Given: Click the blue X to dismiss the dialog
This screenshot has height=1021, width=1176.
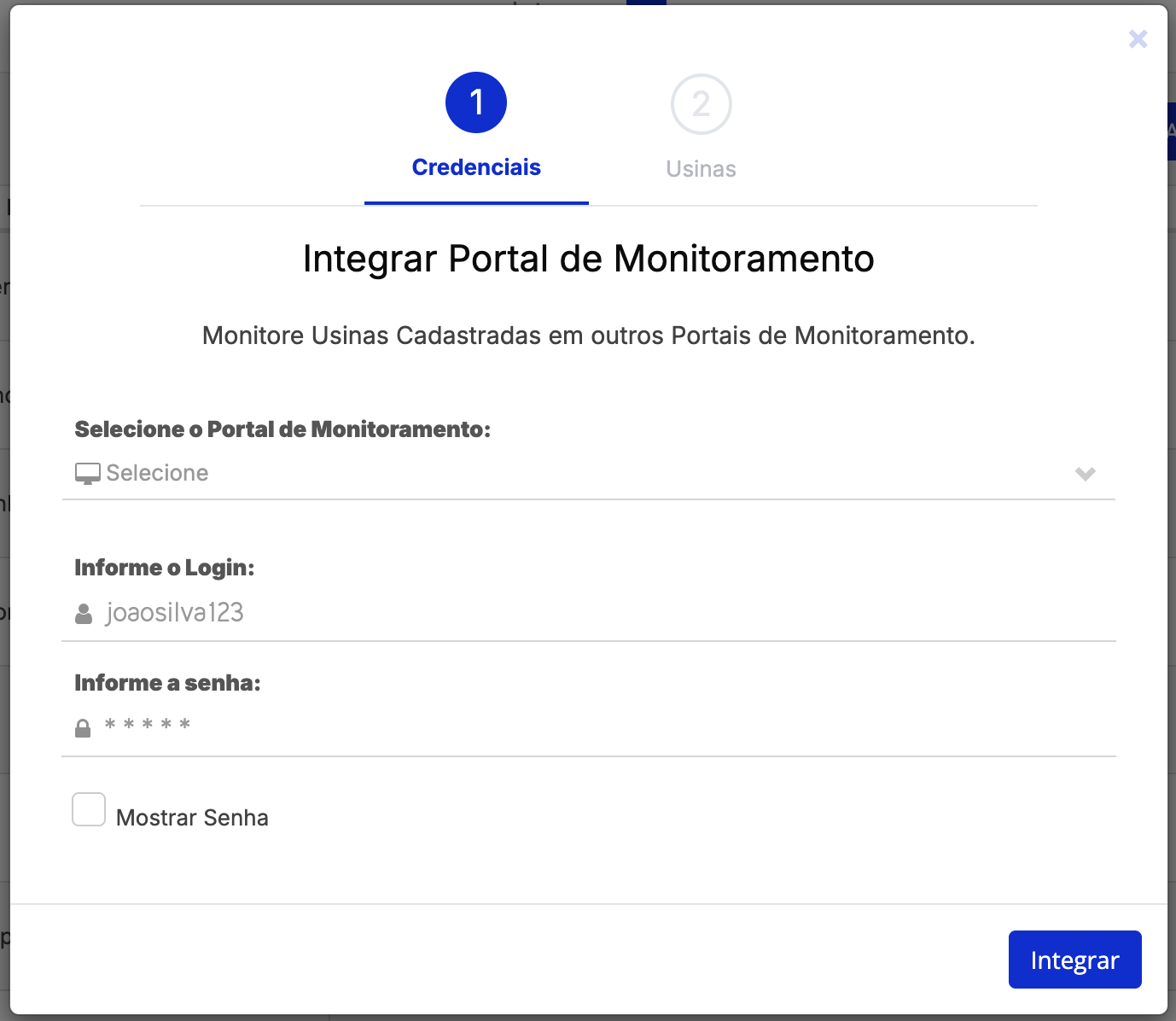Looking at the screenshot, I should (x=1138, y=38).
